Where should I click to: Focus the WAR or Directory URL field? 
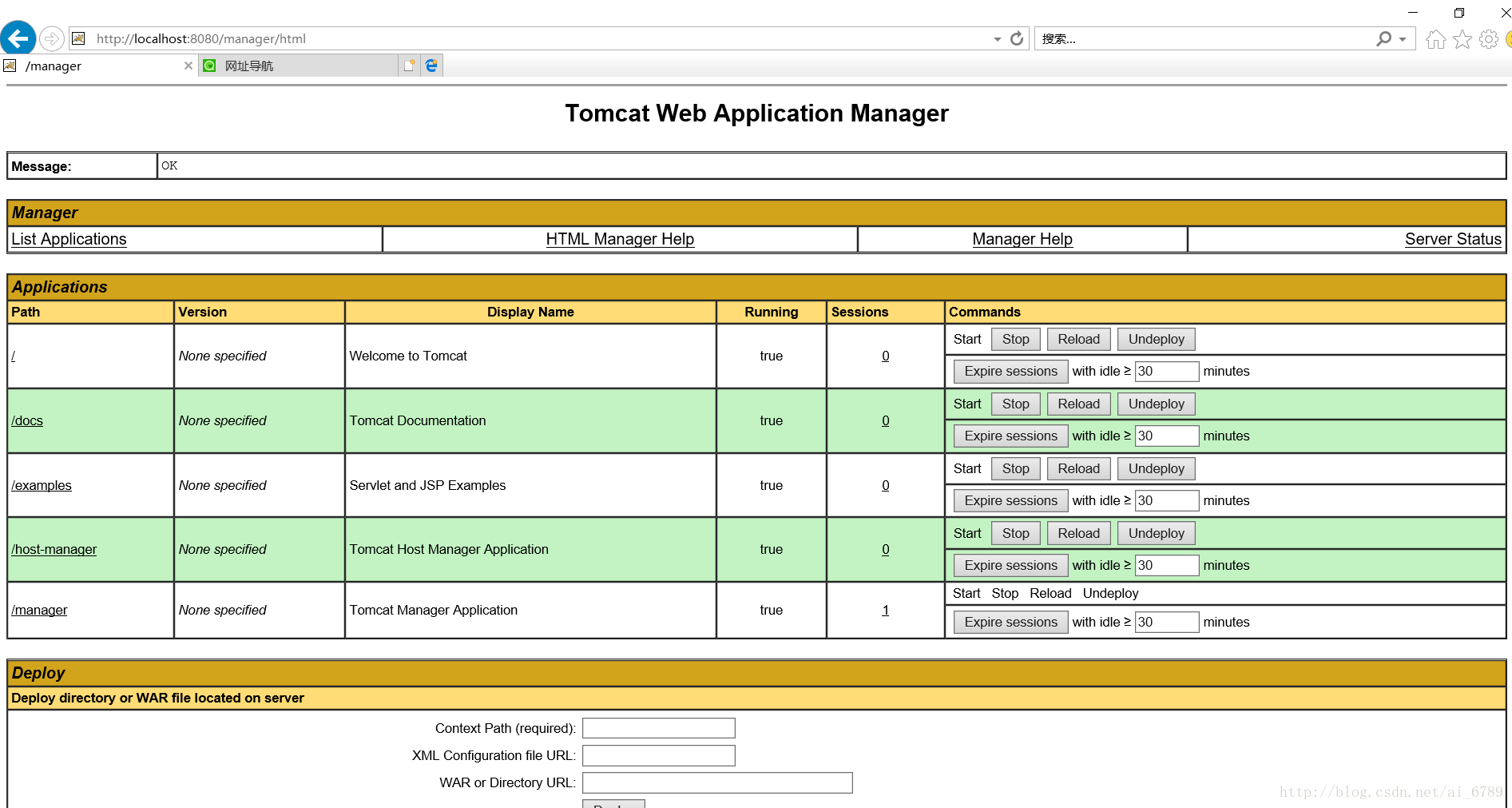717,782
